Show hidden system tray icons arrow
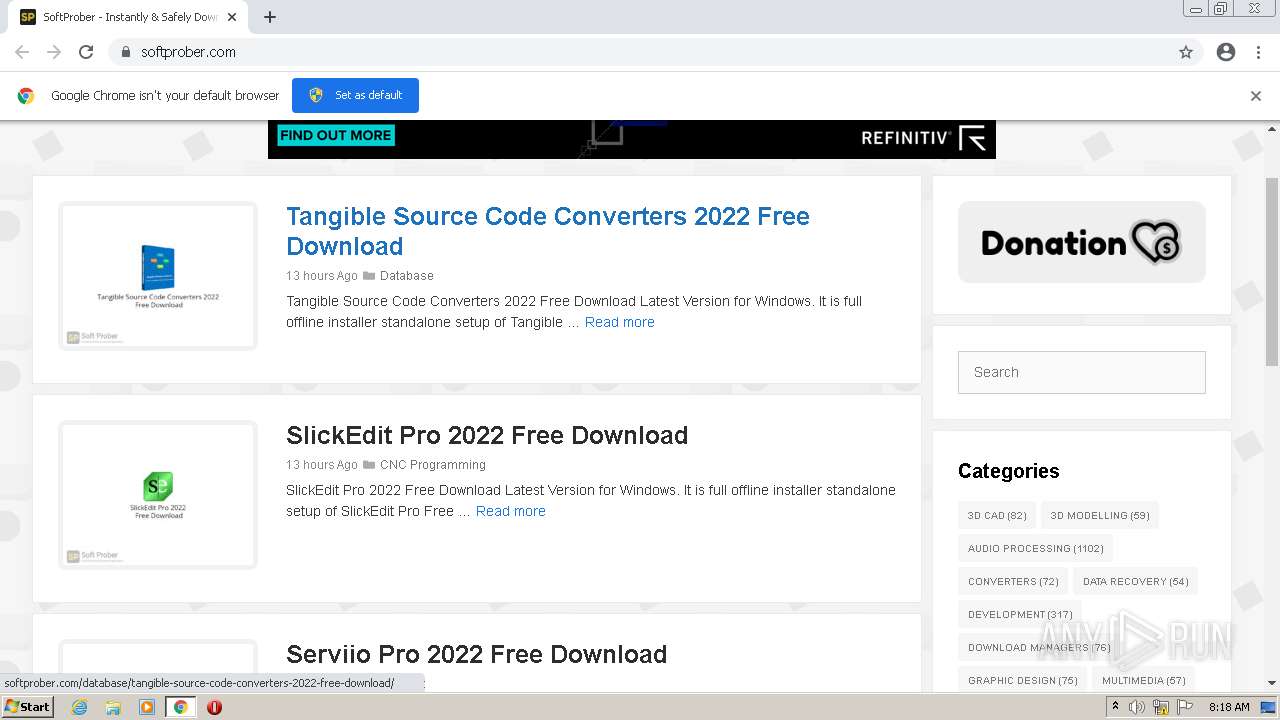 [1115, 707]
